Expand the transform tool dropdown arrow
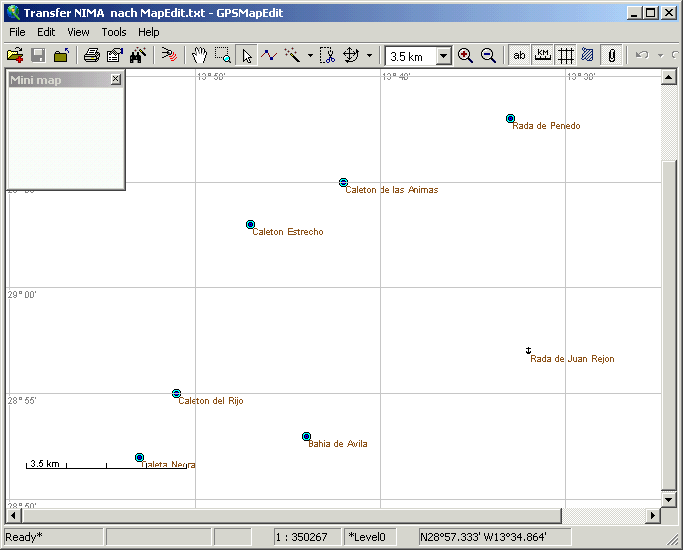 coord(370,56)
